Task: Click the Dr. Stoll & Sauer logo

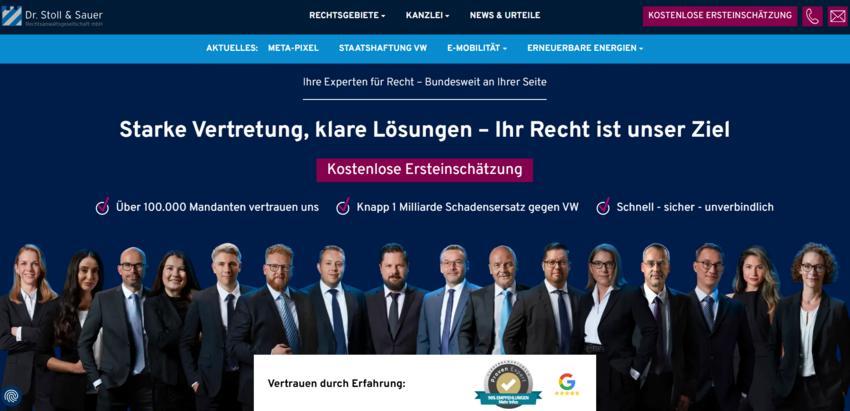Action: click(x=52, y=17)
